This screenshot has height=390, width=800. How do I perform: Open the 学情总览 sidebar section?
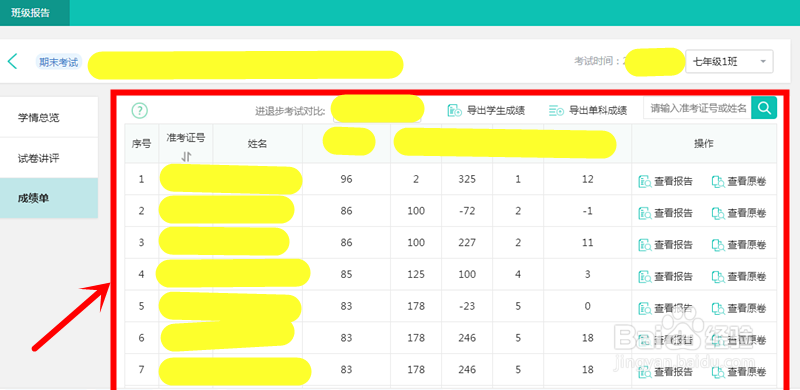point(48,117)
